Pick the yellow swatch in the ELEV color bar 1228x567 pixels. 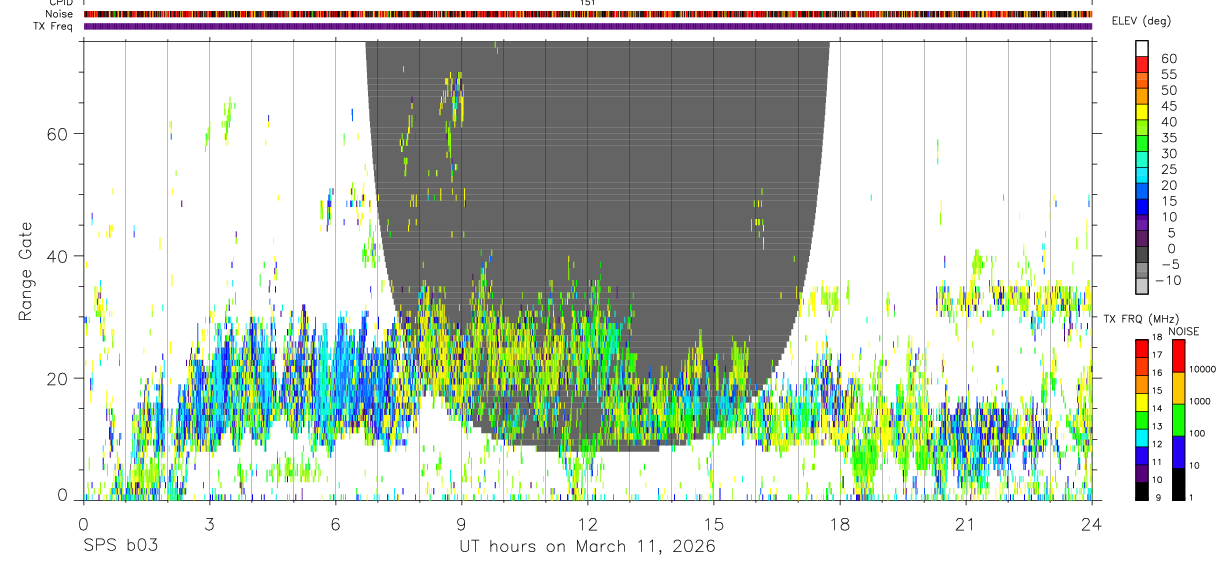pos(1142,114)
